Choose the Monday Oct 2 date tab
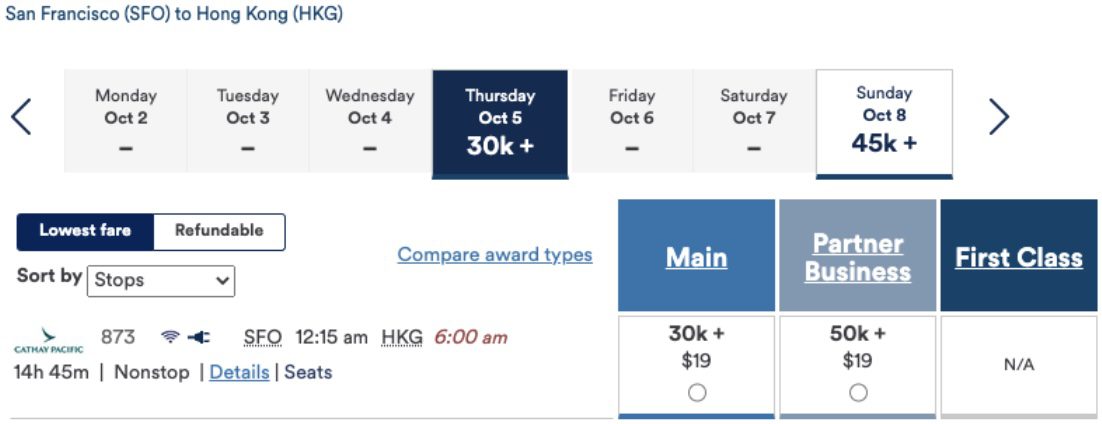 (126, 121)
